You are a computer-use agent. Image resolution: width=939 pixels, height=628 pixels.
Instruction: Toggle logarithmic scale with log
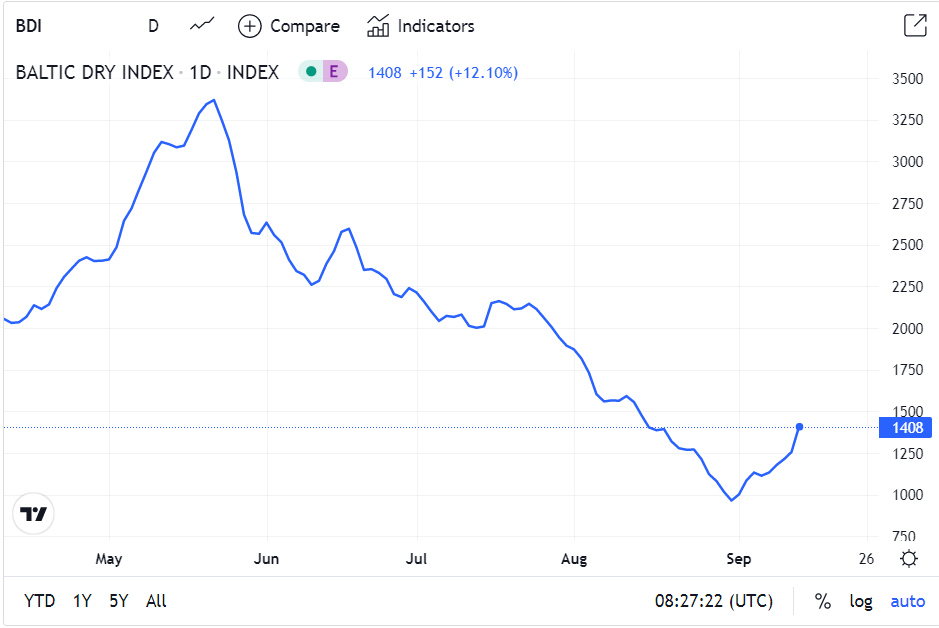tap(861, 601)
